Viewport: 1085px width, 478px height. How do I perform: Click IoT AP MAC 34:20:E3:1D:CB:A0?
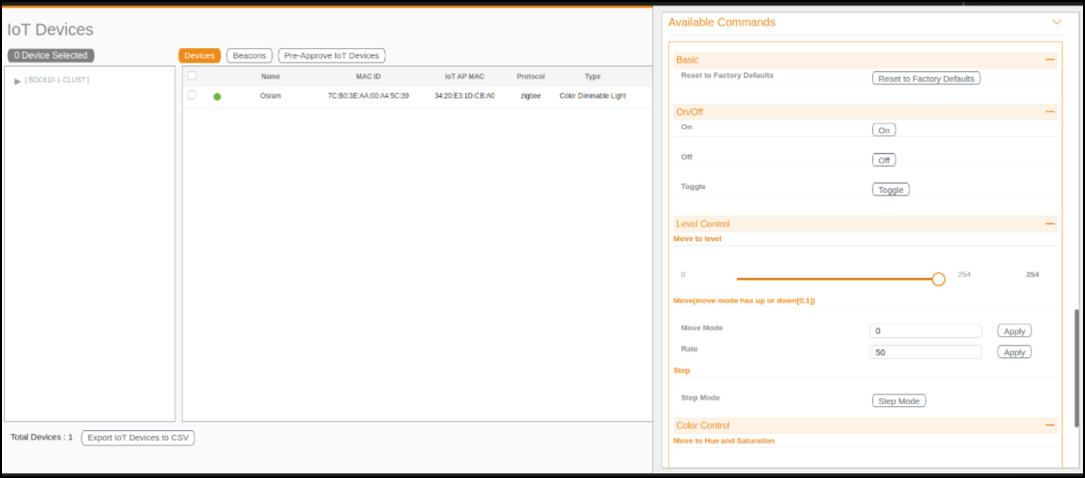pos(464,96)
